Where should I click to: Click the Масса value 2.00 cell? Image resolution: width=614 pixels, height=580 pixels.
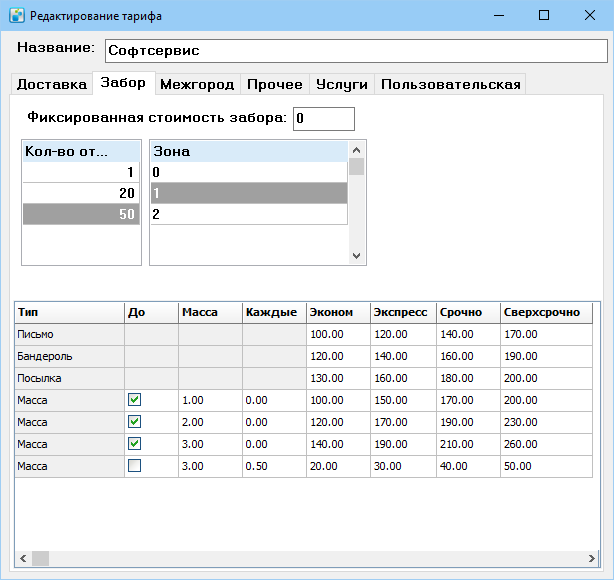211,422
